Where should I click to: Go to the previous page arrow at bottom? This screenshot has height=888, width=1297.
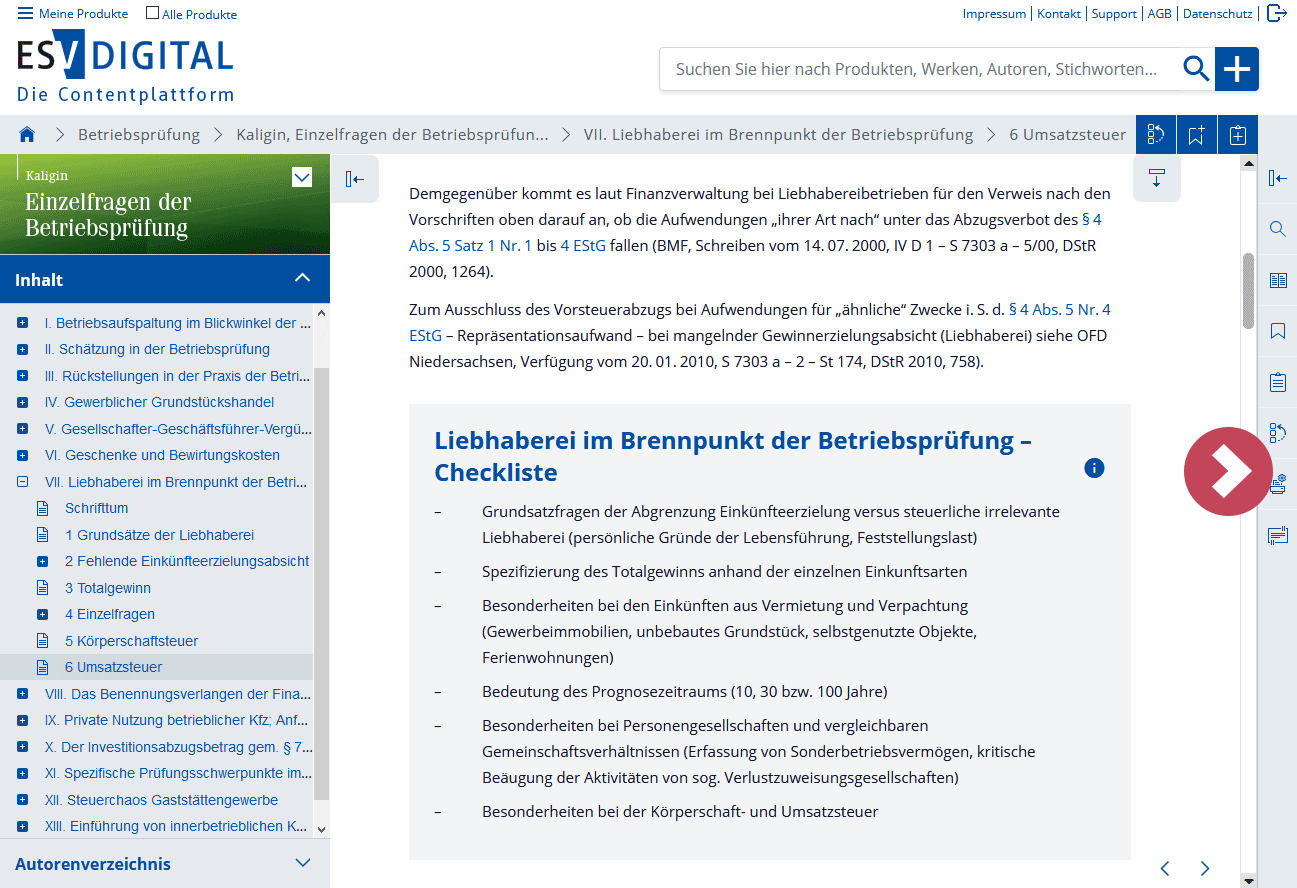click(x=1165, y=868)
